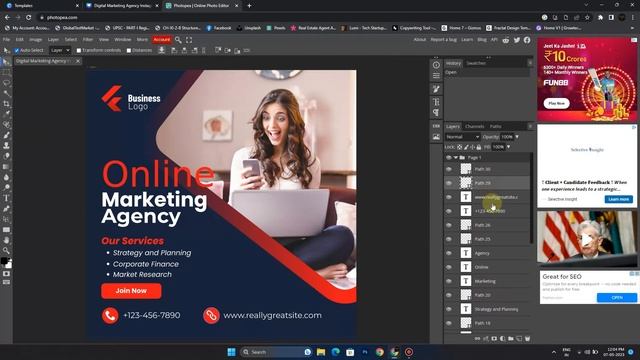Open the Window menu
640x360 pixels.
(122, 40)
